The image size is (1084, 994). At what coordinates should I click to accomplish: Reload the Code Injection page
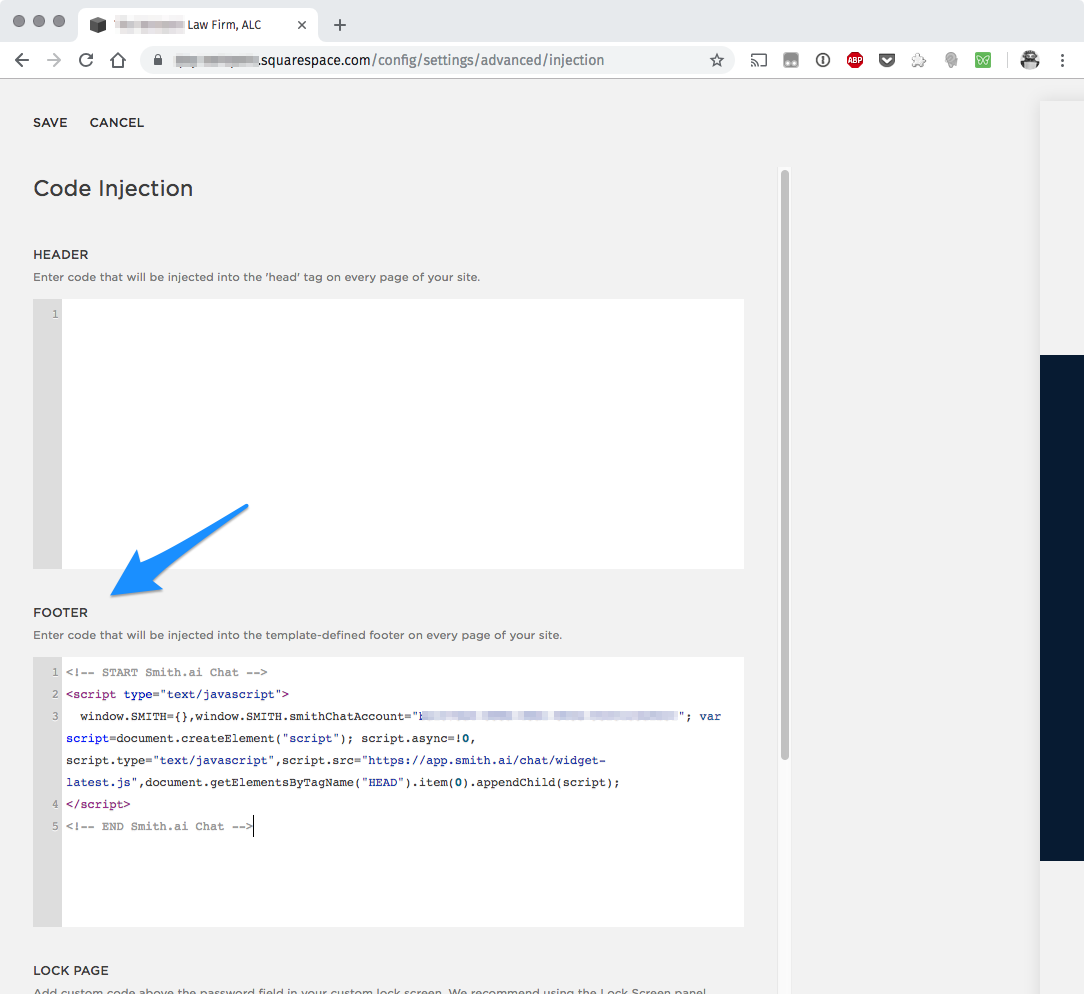pos(86,60)
